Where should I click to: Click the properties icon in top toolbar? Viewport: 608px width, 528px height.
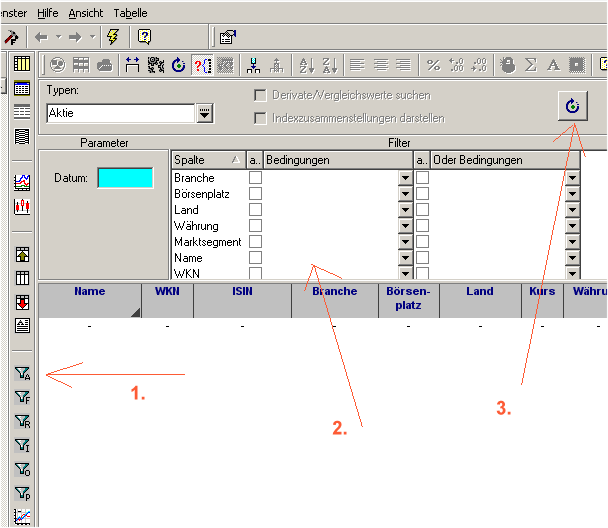(228, 37)
